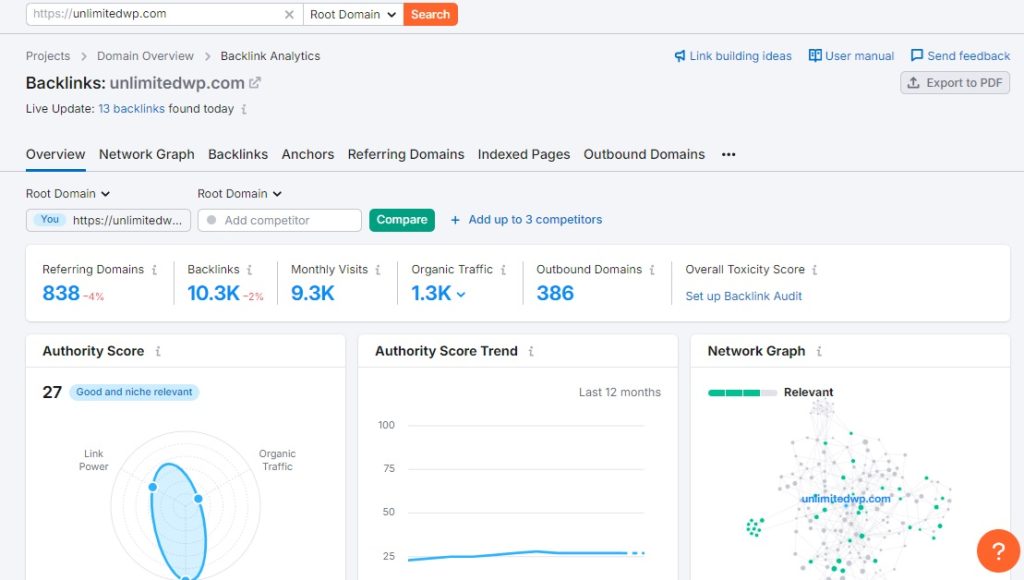Image resolution: width=1024 pixels, height=580 pixels.
Task: Click the Add competitor input field
Action: [280, 220]
